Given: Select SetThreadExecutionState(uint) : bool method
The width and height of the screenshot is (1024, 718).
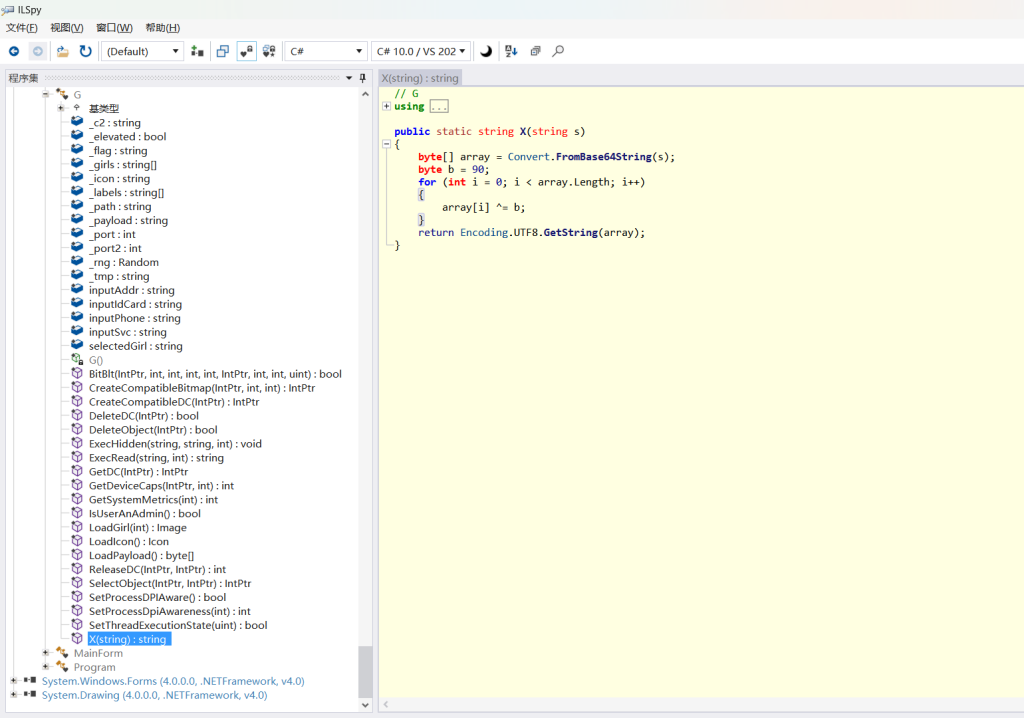Looking at the screenshot, I should (x=178, y=625).
